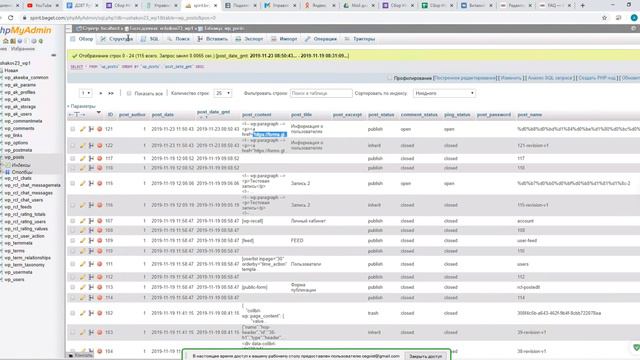Click green shield icon at bottom right
The height and width of the screenshot is (360, 640).
[x=636, y=347]
